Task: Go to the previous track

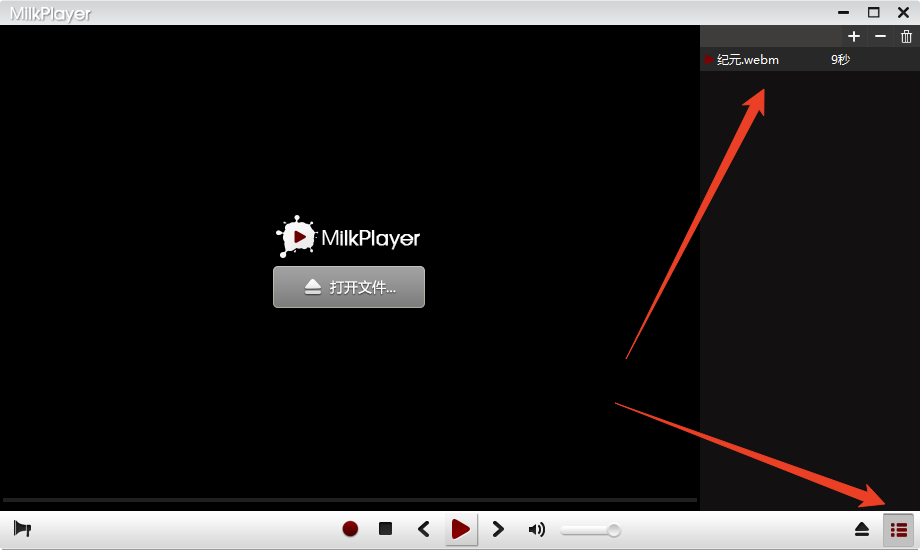Action: click(423, 529)
